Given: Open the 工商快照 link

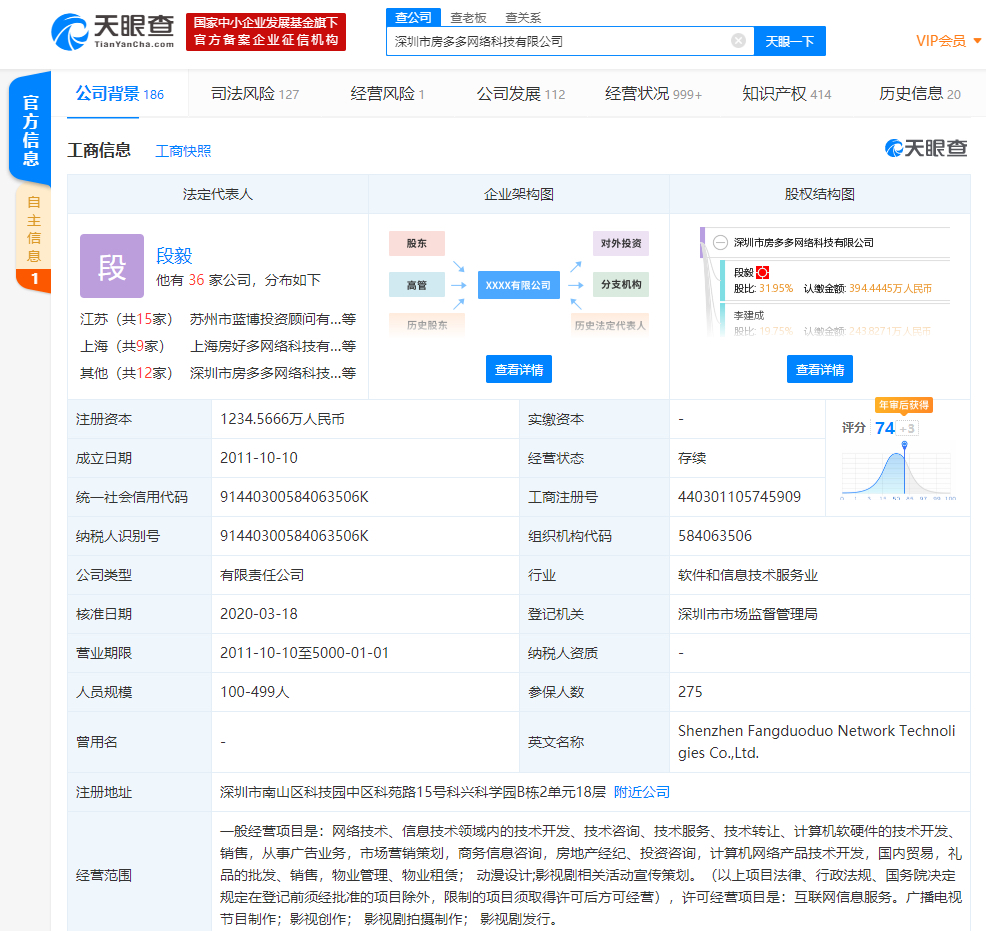Looking at the screenshot, I should (x=183, y=151).
